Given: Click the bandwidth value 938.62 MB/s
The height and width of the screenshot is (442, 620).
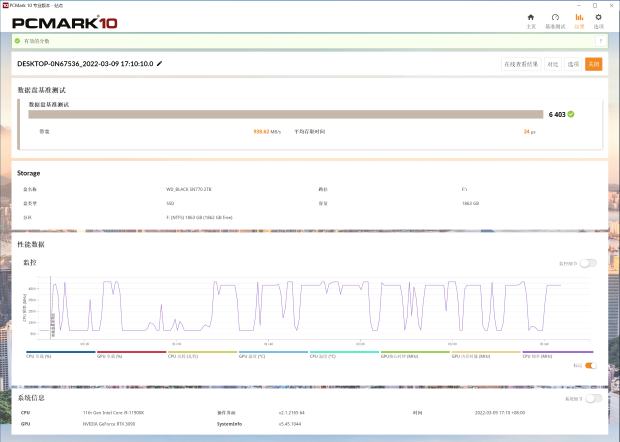Looking at the screenshot, I should [267, 132].
